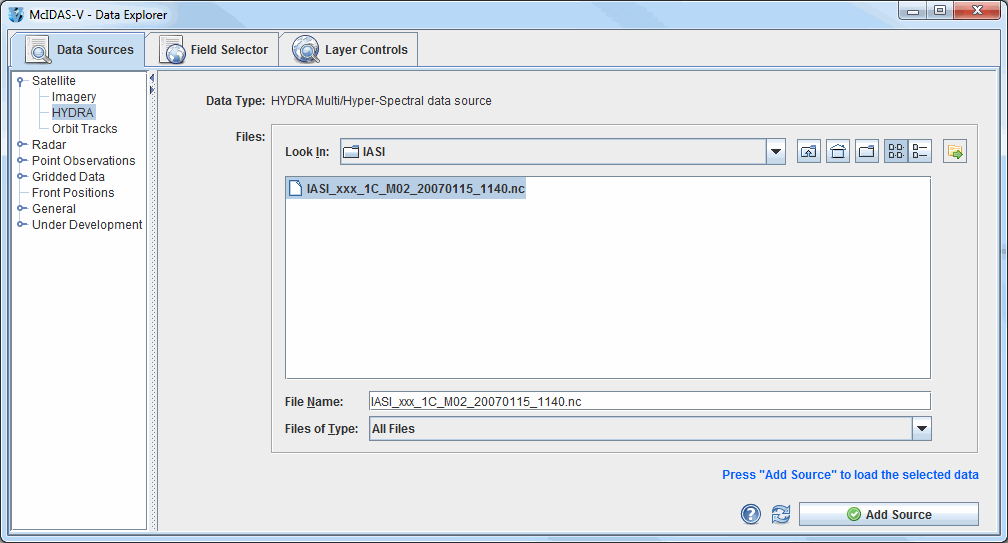Screen dimensions: 1008x543
Task: Click the McIDAS-V title bar app icon
Action: pyautogui.click(x=16, y=14)
